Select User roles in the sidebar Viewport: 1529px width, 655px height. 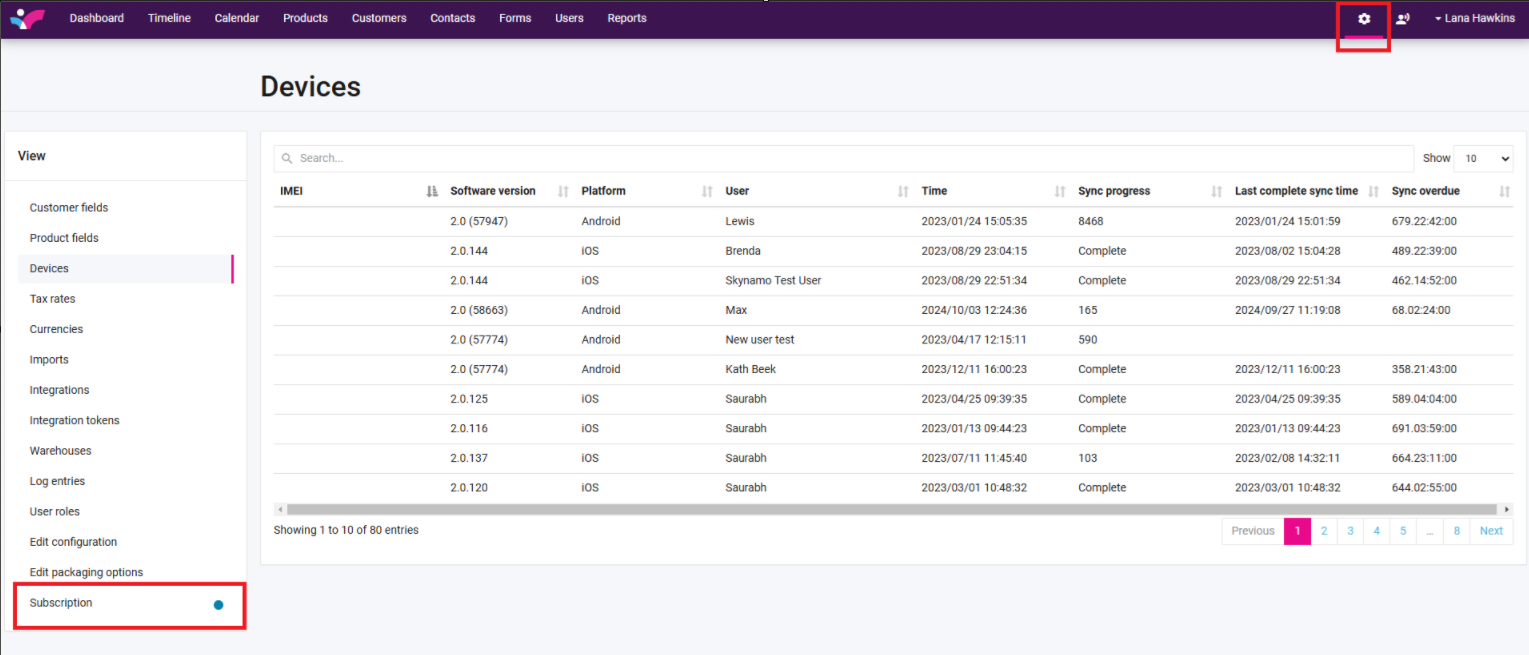55,512
